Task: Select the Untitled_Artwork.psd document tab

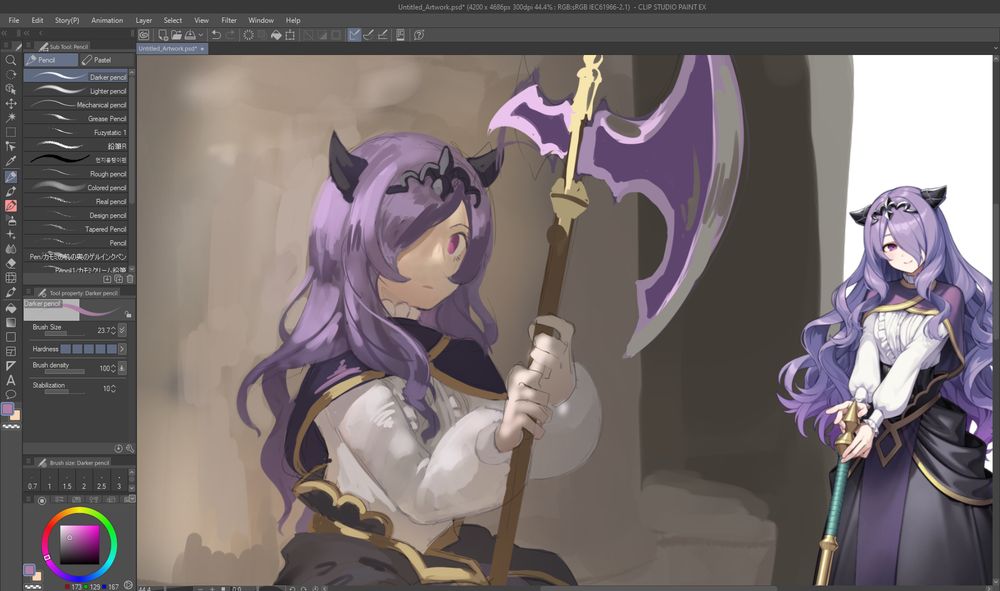Action: (x=172, y=48)
